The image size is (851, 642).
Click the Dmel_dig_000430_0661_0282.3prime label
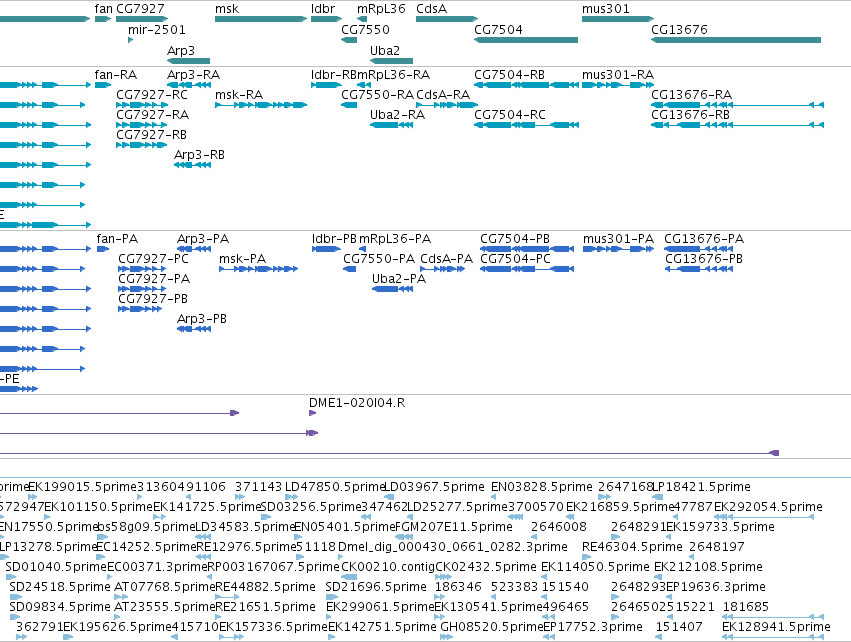(x=453, y=546)
